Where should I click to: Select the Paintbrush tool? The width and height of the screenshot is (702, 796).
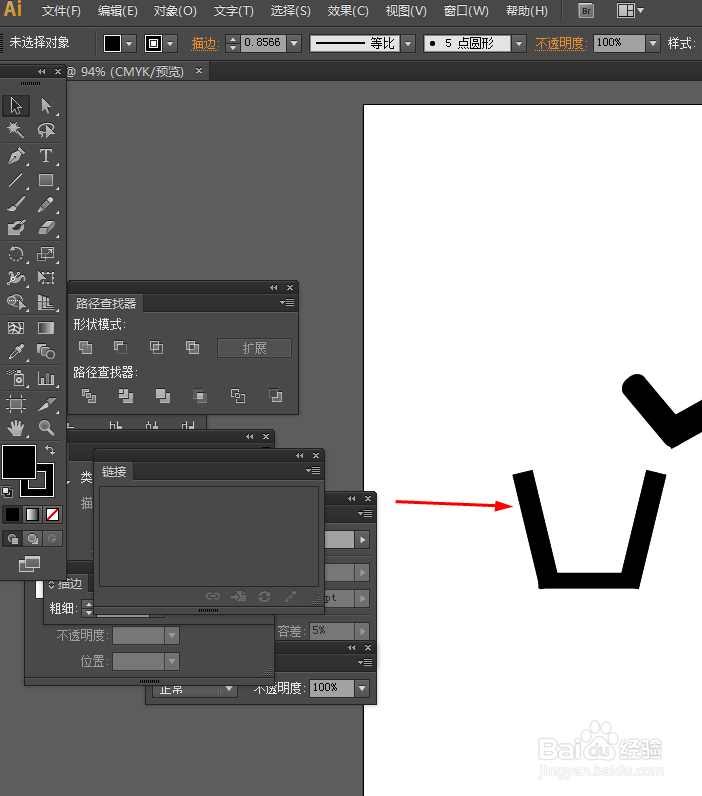[x=16, y=204]
